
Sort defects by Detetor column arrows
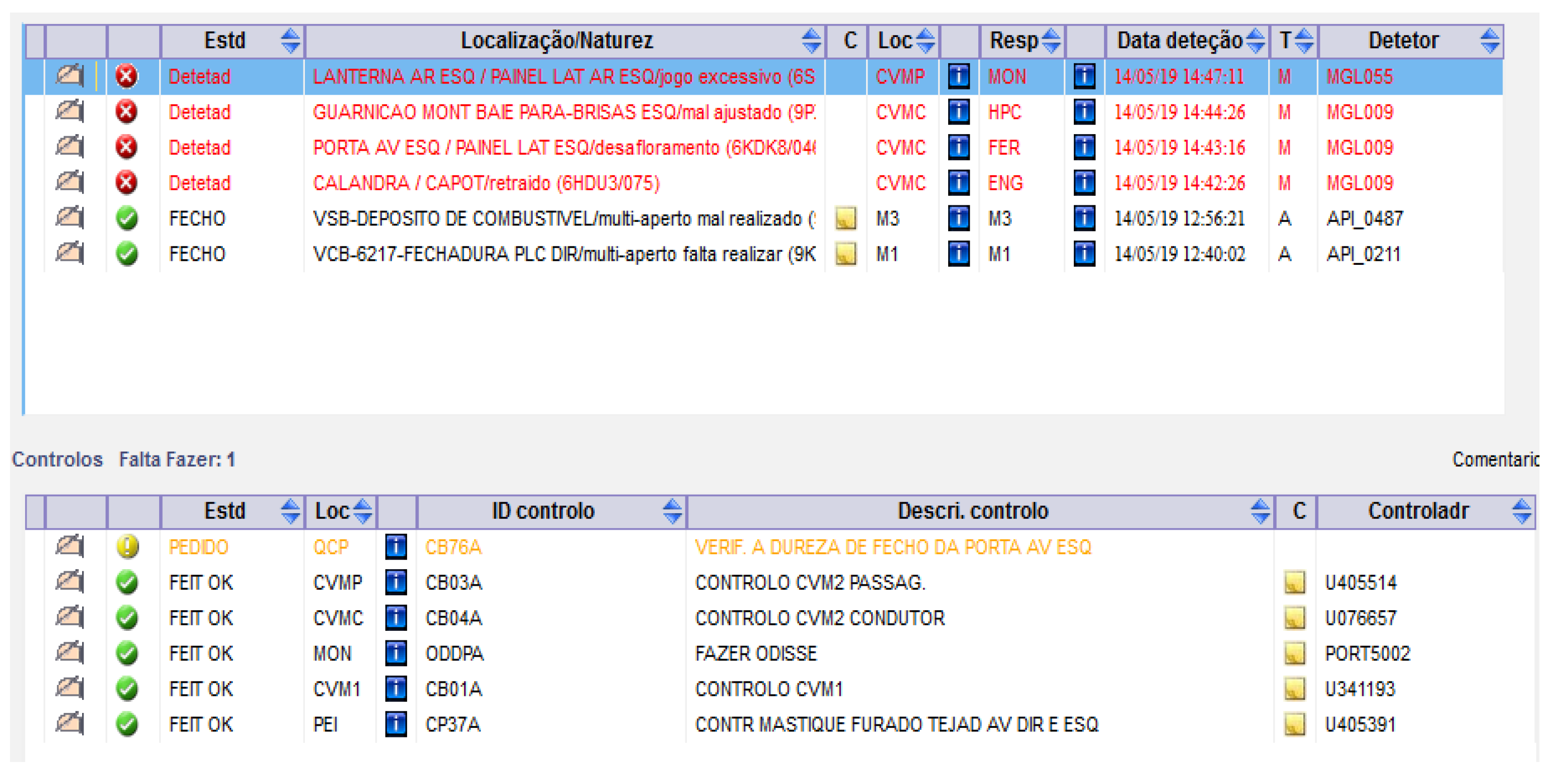click(1489, 41)
